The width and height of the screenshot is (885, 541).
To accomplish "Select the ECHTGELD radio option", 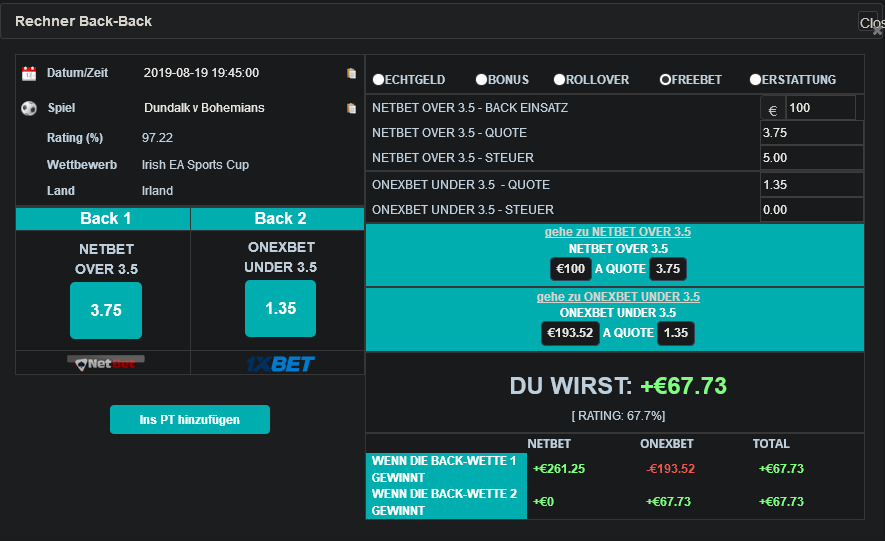I will [378, 80].
